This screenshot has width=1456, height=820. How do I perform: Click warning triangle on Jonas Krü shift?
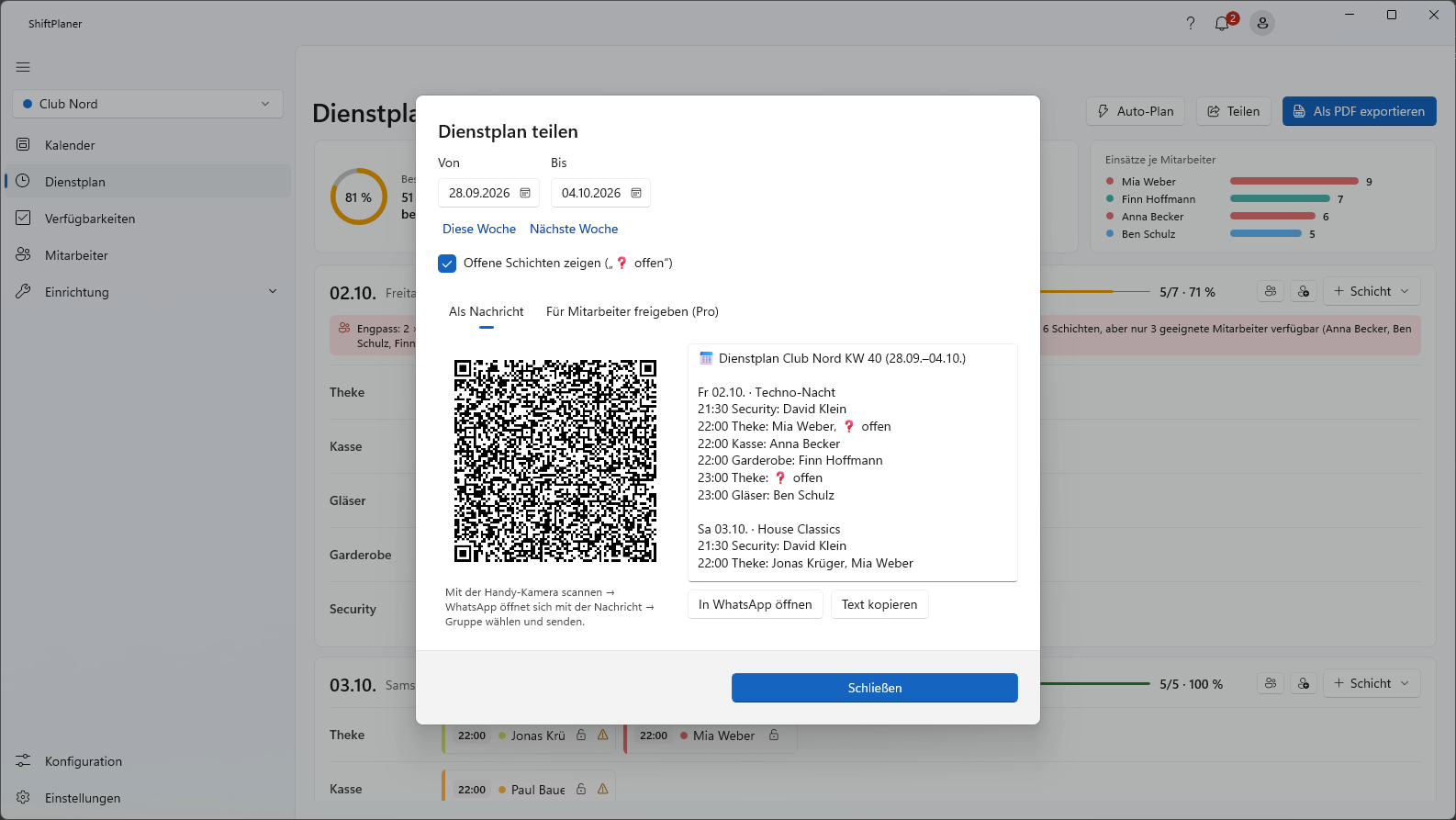point(603,735)
